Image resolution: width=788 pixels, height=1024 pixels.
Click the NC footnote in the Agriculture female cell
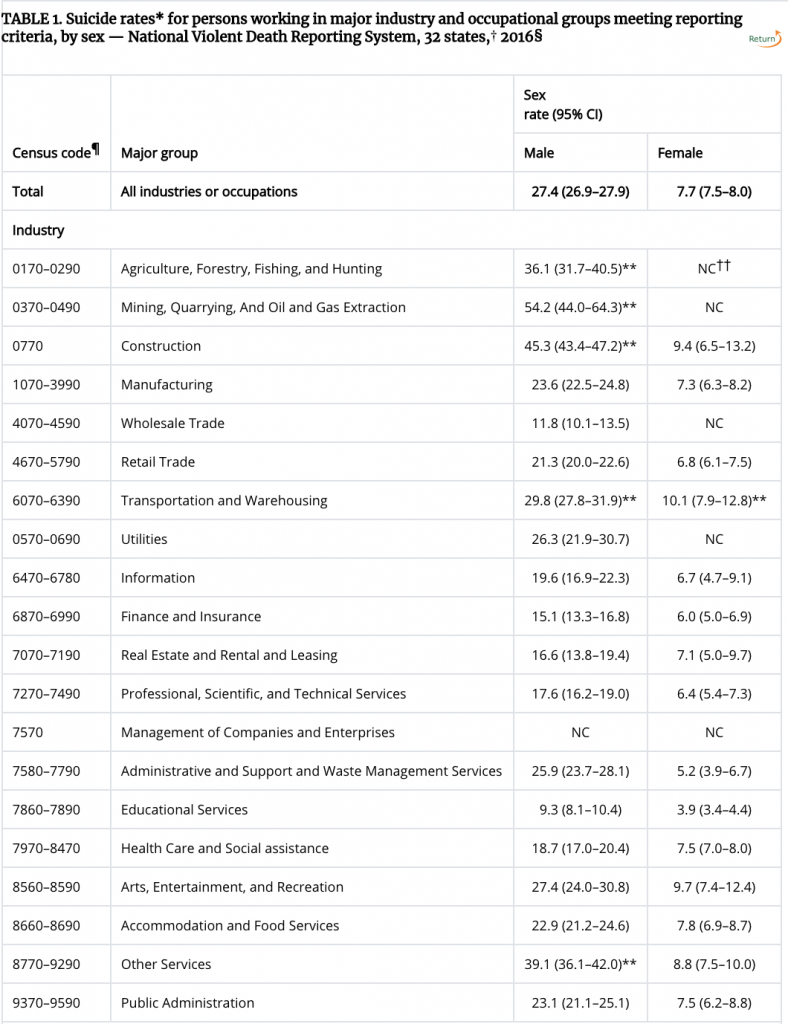tap(713, 268)
